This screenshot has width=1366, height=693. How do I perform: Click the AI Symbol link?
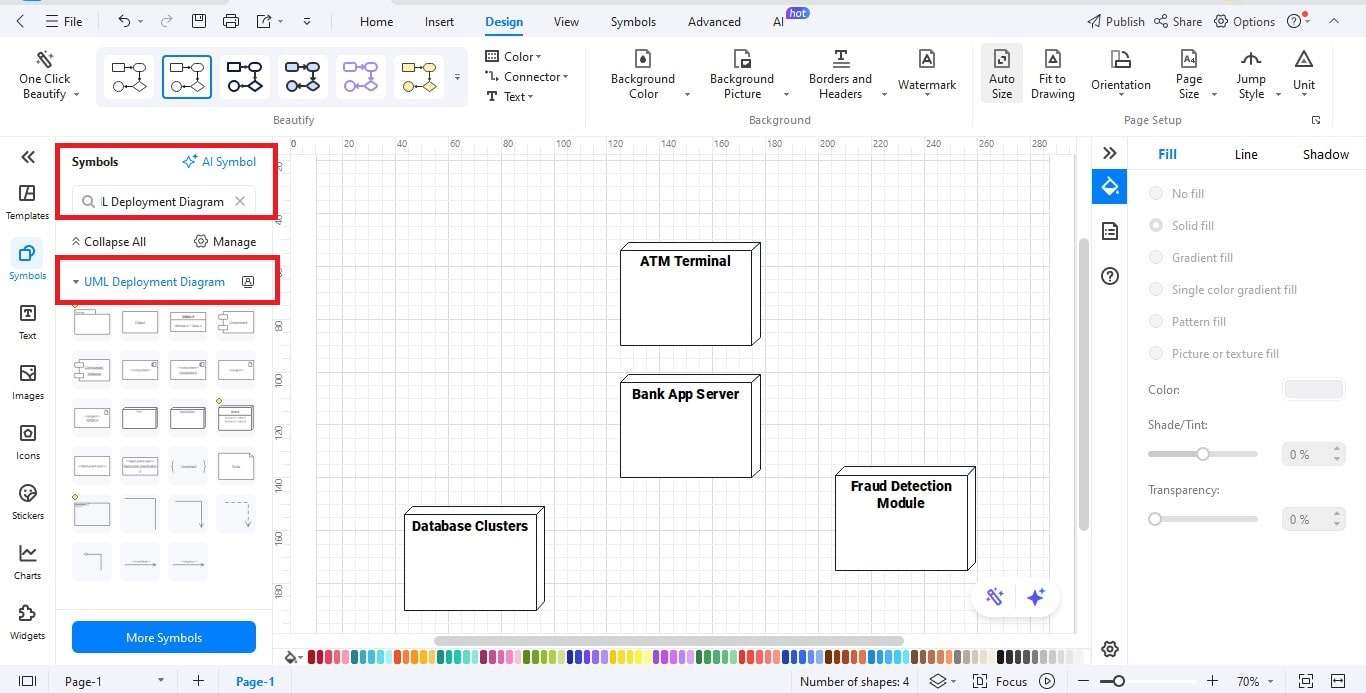[219, 161]
